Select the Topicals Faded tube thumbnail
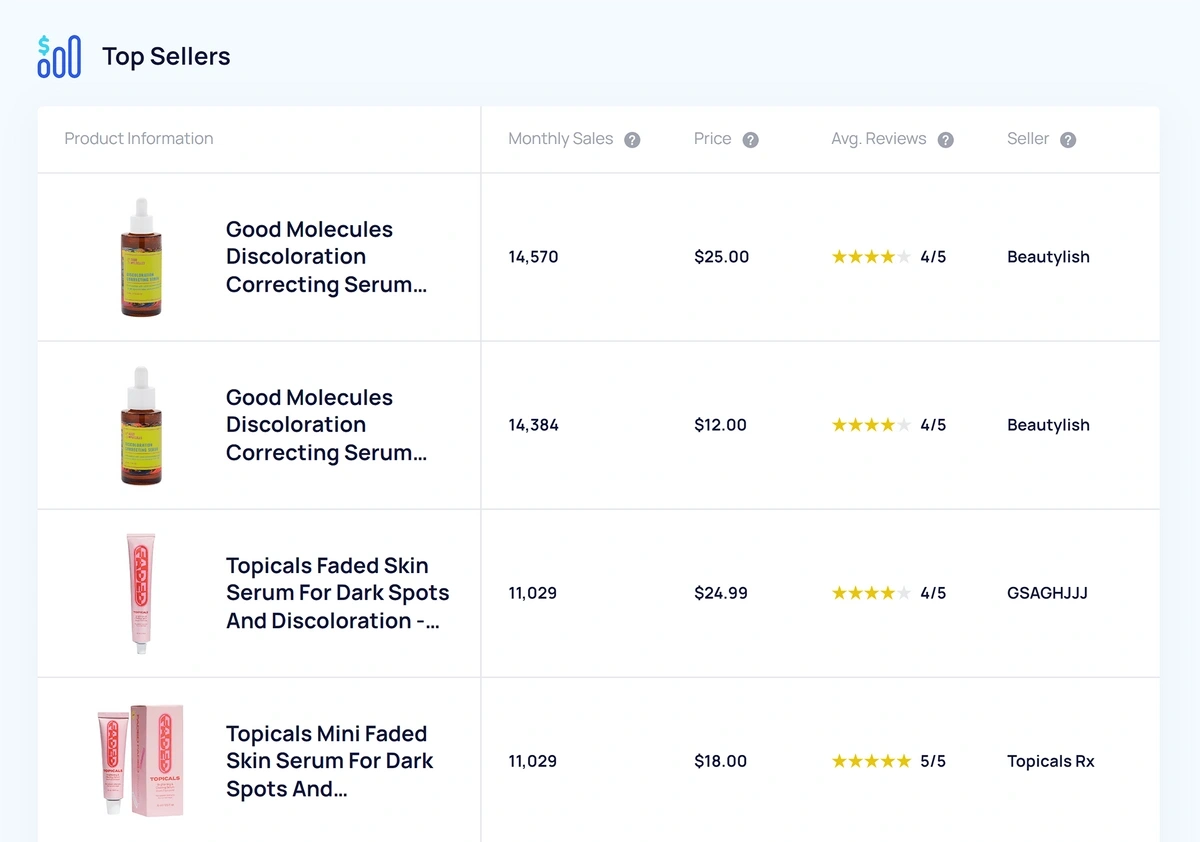Image resolution: width=1200 pixels, height=842 pixels. pyautogui.click(x=141, y=594)
